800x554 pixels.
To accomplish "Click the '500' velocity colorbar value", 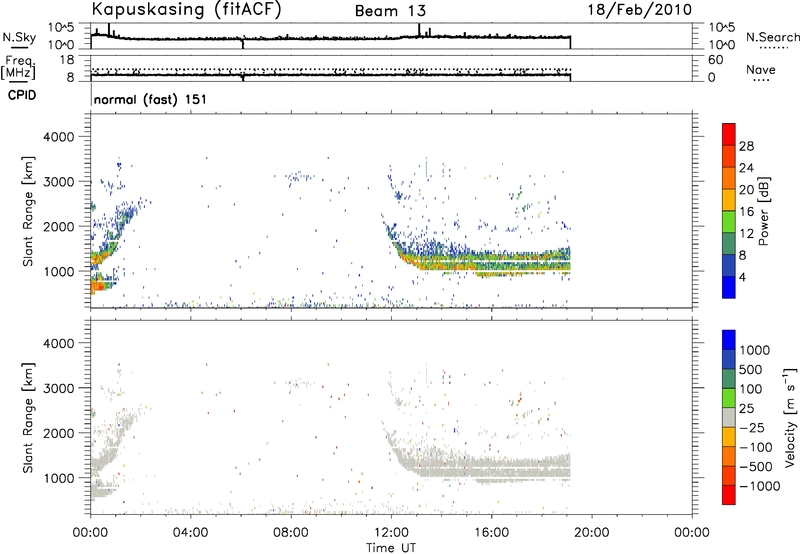I will [751, 369].
